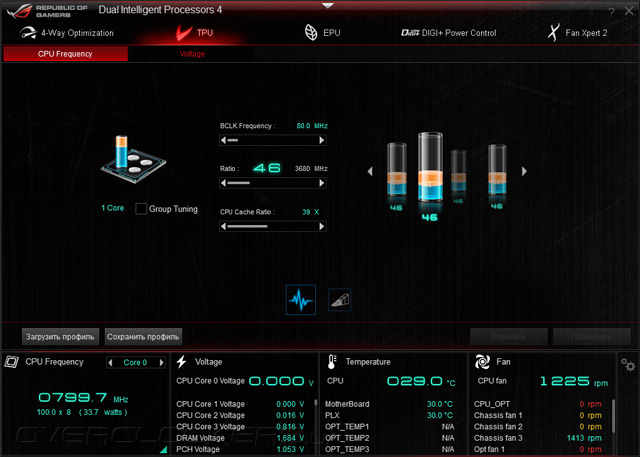The image size is (640, 457).
Task: Click the Ratio value 46
Action: tap(267, 168)
